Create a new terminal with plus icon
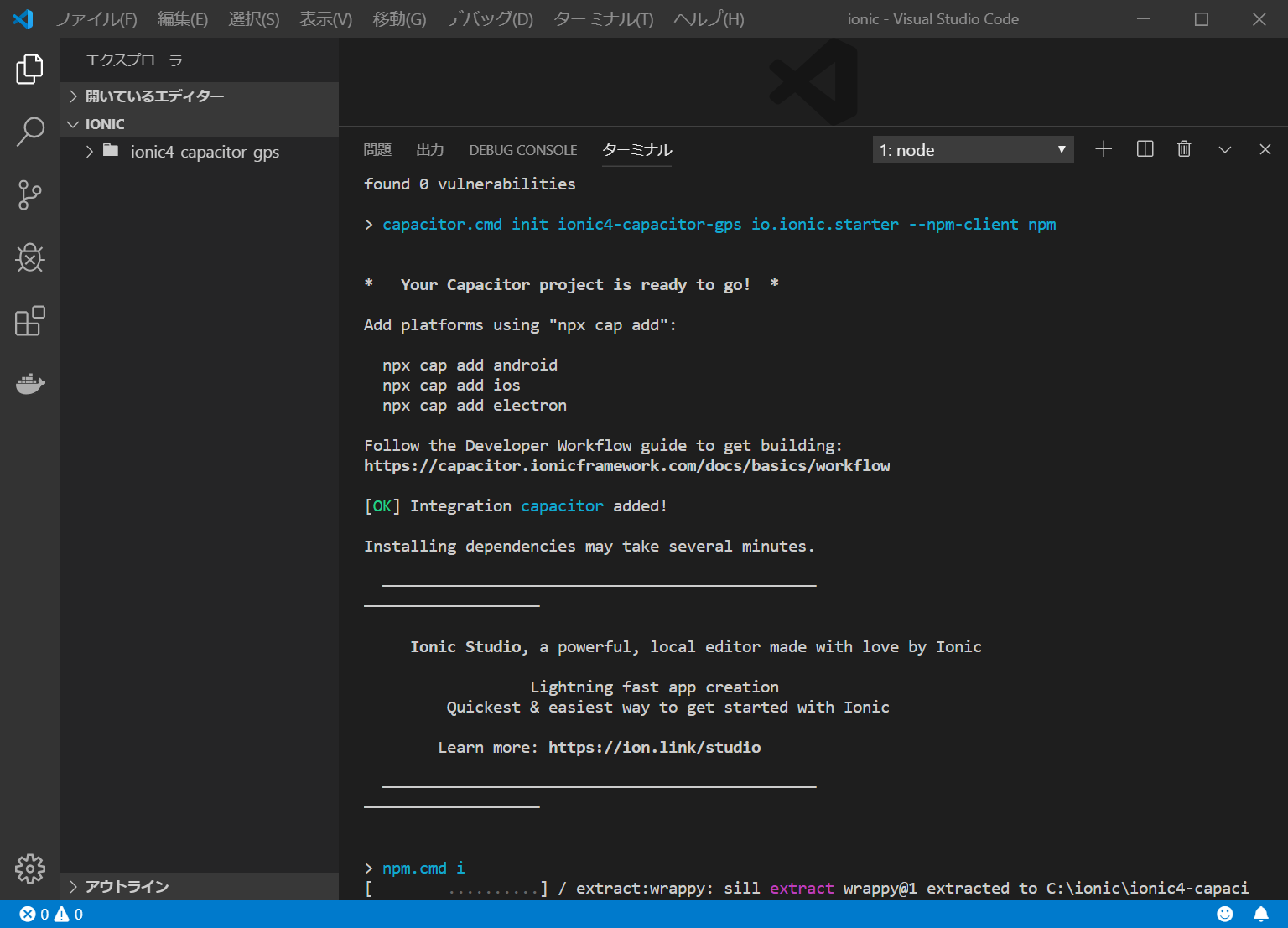 coord(1104,149)
